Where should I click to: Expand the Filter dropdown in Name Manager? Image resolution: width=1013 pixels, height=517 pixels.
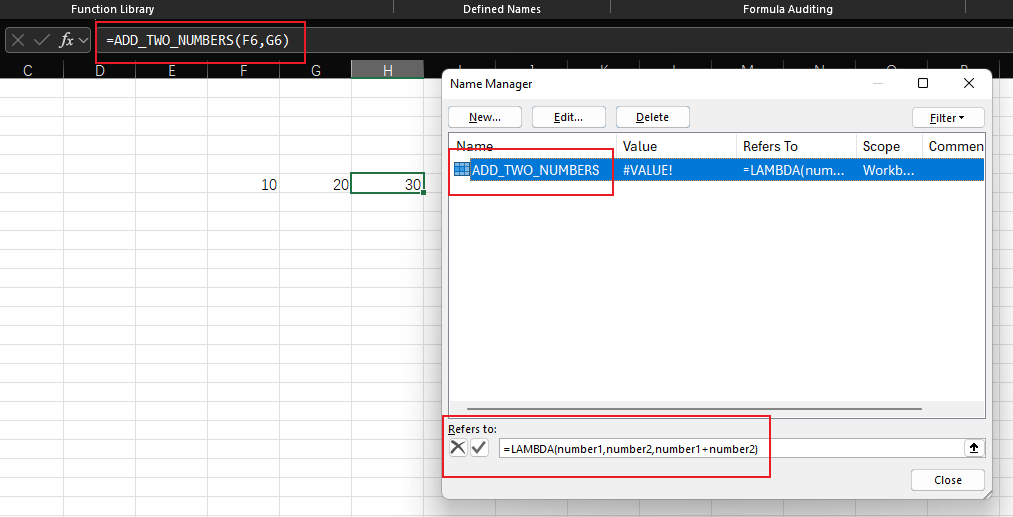947,117
